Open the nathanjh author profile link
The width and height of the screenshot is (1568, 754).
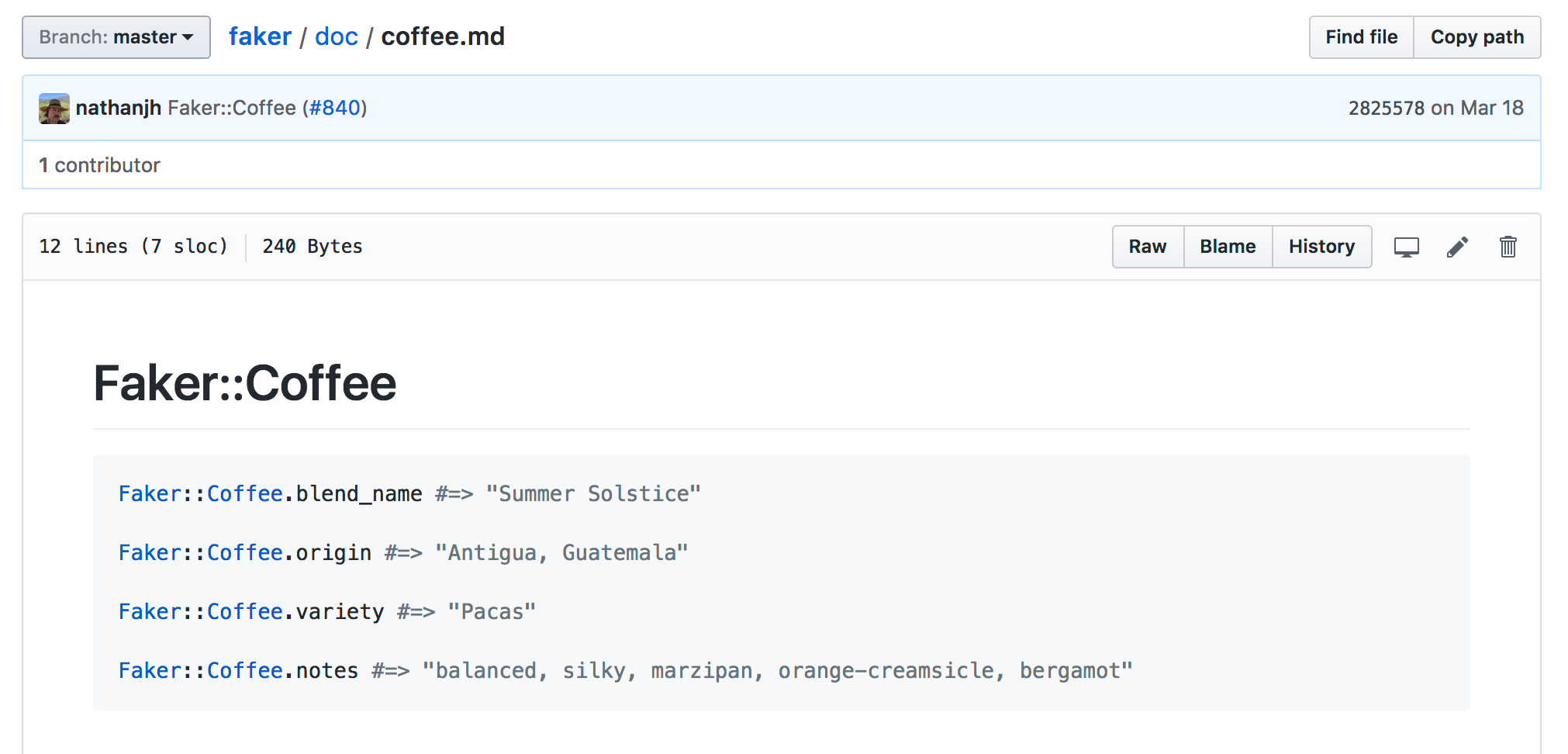coord(119,108)
